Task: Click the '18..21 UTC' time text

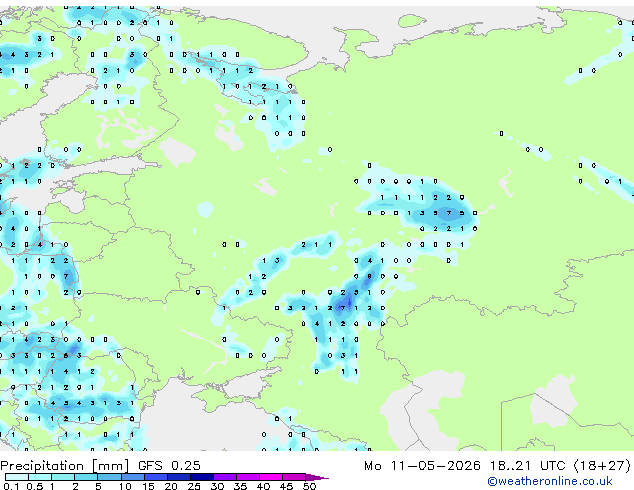Action: 527,466
